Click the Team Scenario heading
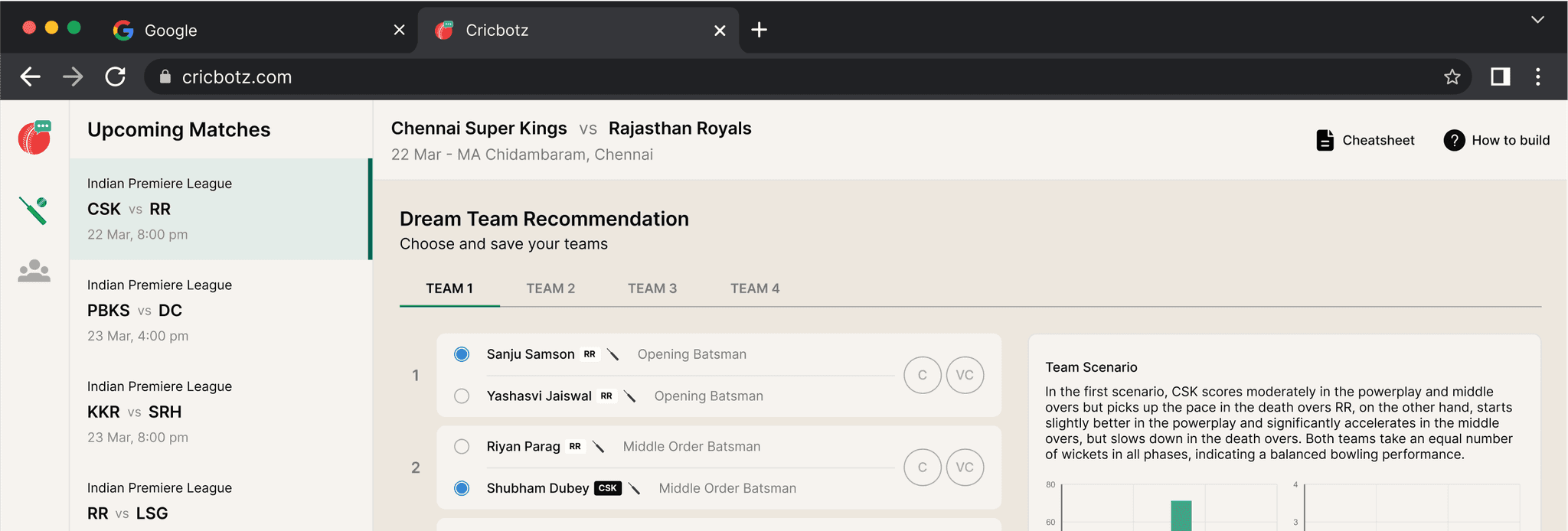 pyautogui.click(x=1092, y=367)
